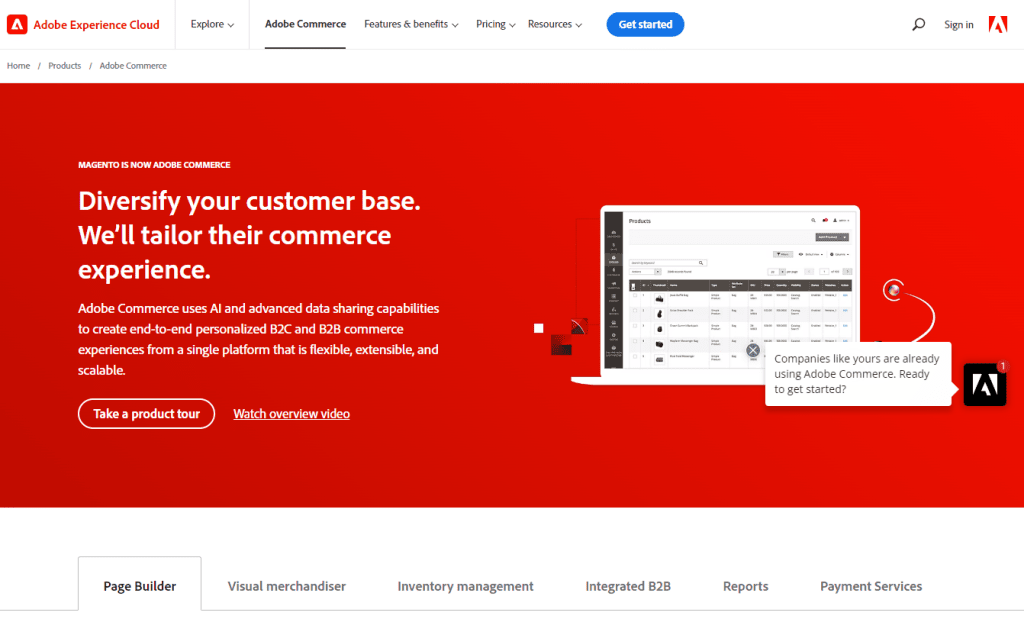Switch to Inventory management tab
Viewport: 1024px width, 635px height.
click(x=465, y=586)
